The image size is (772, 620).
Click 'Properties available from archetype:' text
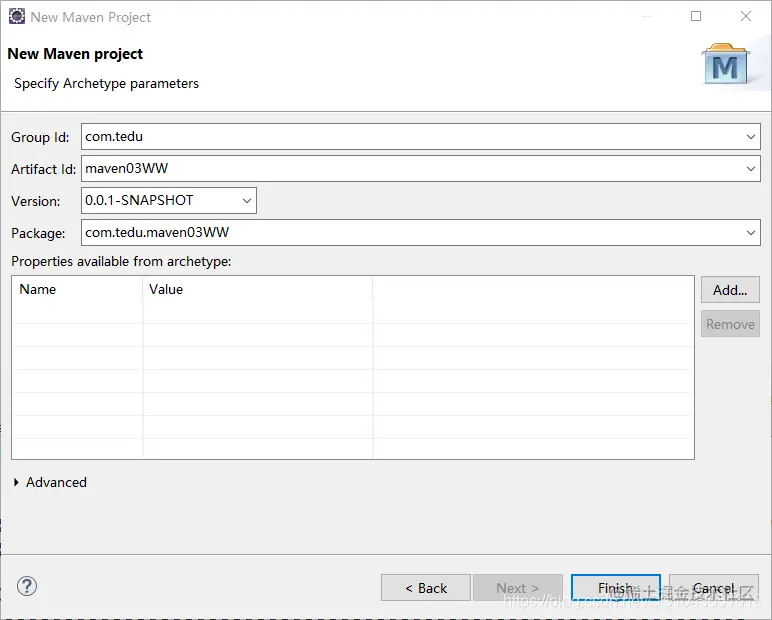pyautogui.click(x=121, y=261)
